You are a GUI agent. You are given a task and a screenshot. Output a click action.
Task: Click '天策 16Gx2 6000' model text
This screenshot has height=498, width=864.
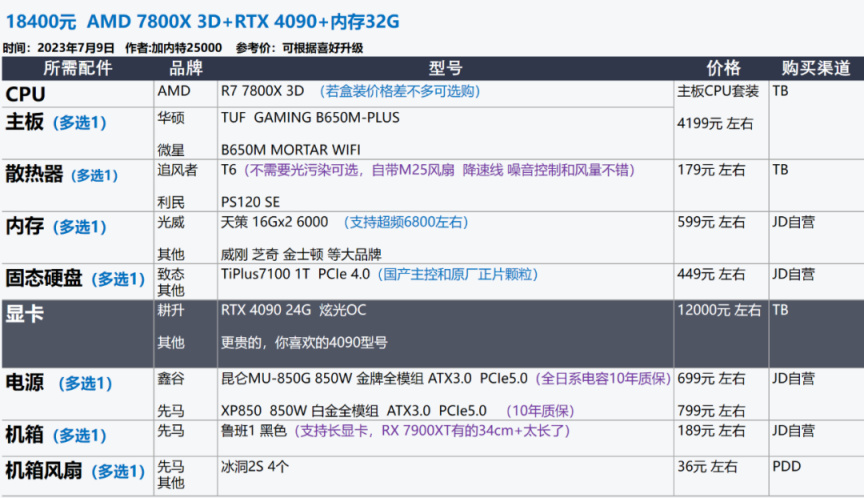click(274, 222)
